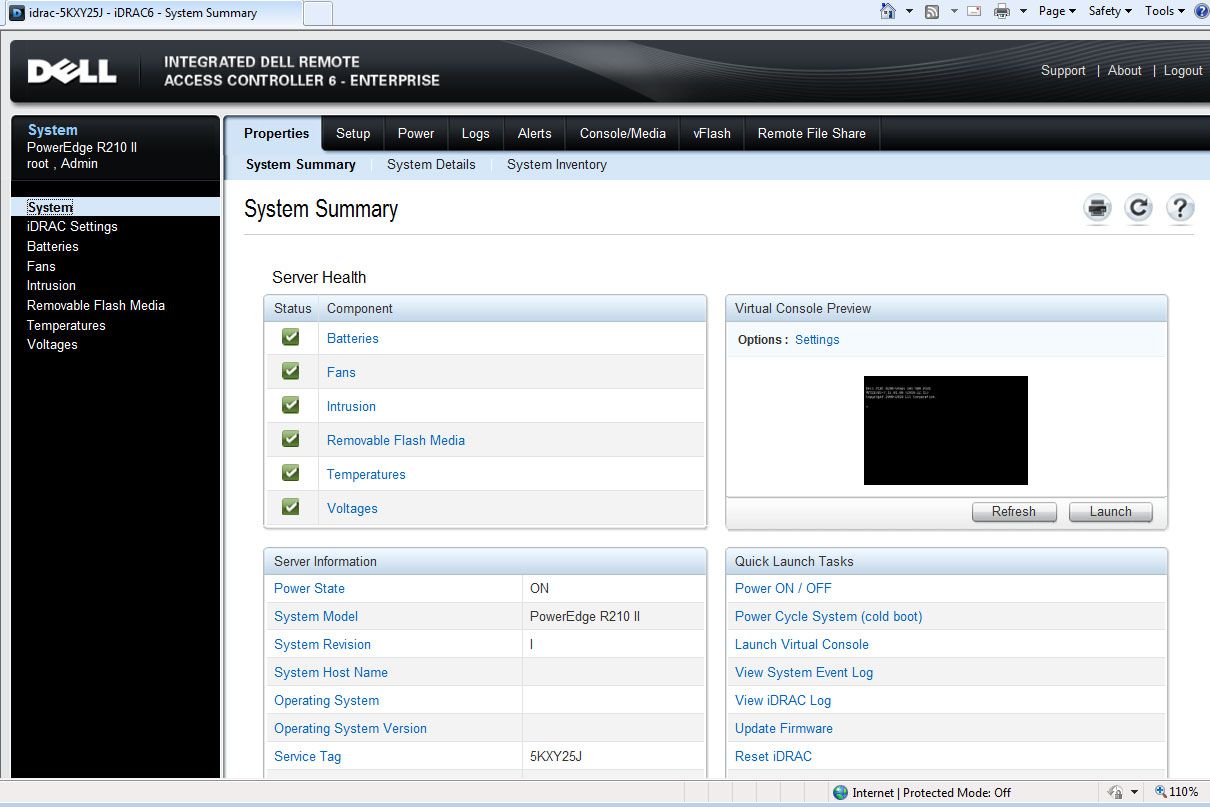Viewport: 1210px width, 807px height.
Task: Click the Support link in header
Action: click(1063, 70)
